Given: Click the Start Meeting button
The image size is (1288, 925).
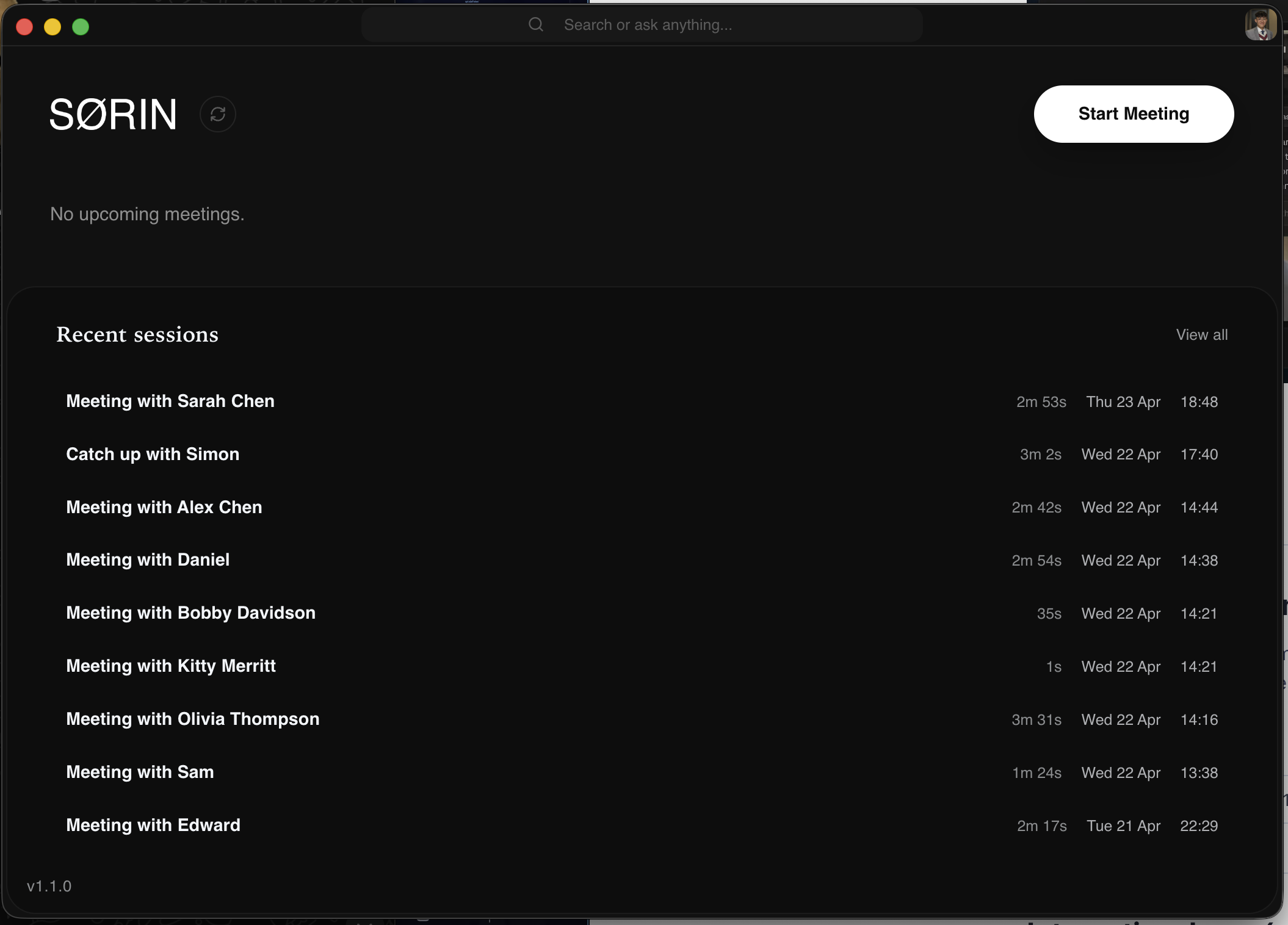Looking at the screenshot, I should click(1133, 114).
